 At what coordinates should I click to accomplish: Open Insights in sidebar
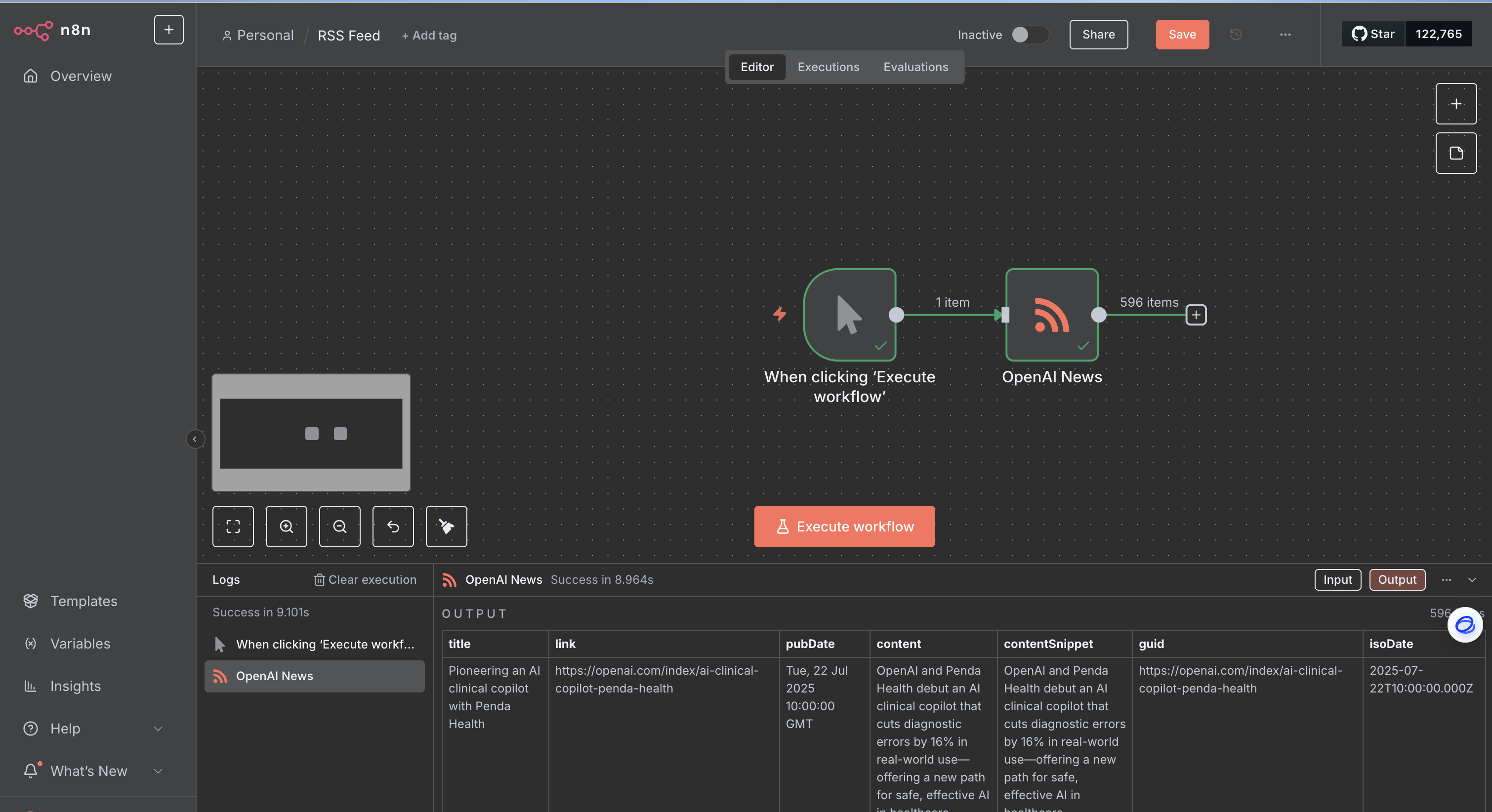click(x=75, y=686)
